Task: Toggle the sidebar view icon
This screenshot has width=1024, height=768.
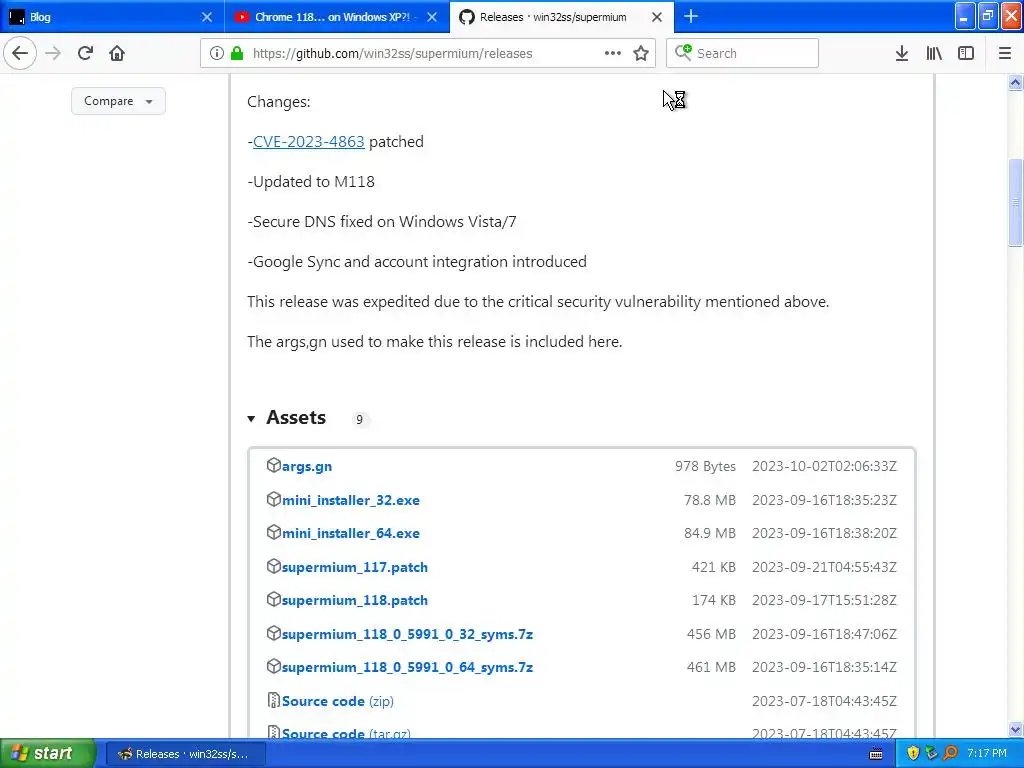Action: [966, 53]
